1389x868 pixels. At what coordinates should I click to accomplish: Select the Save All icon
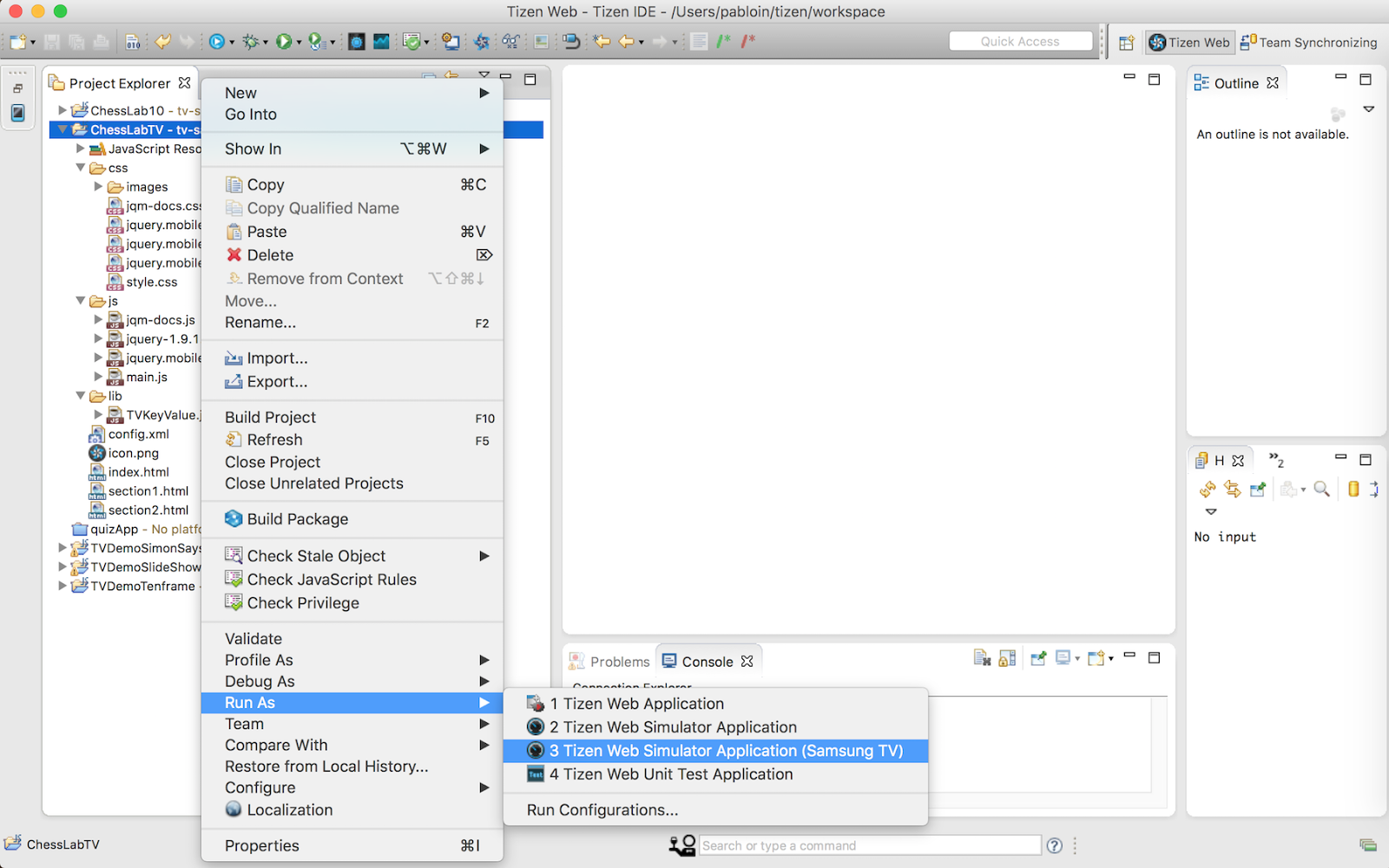pyautogui.click(x=76, y=41)
